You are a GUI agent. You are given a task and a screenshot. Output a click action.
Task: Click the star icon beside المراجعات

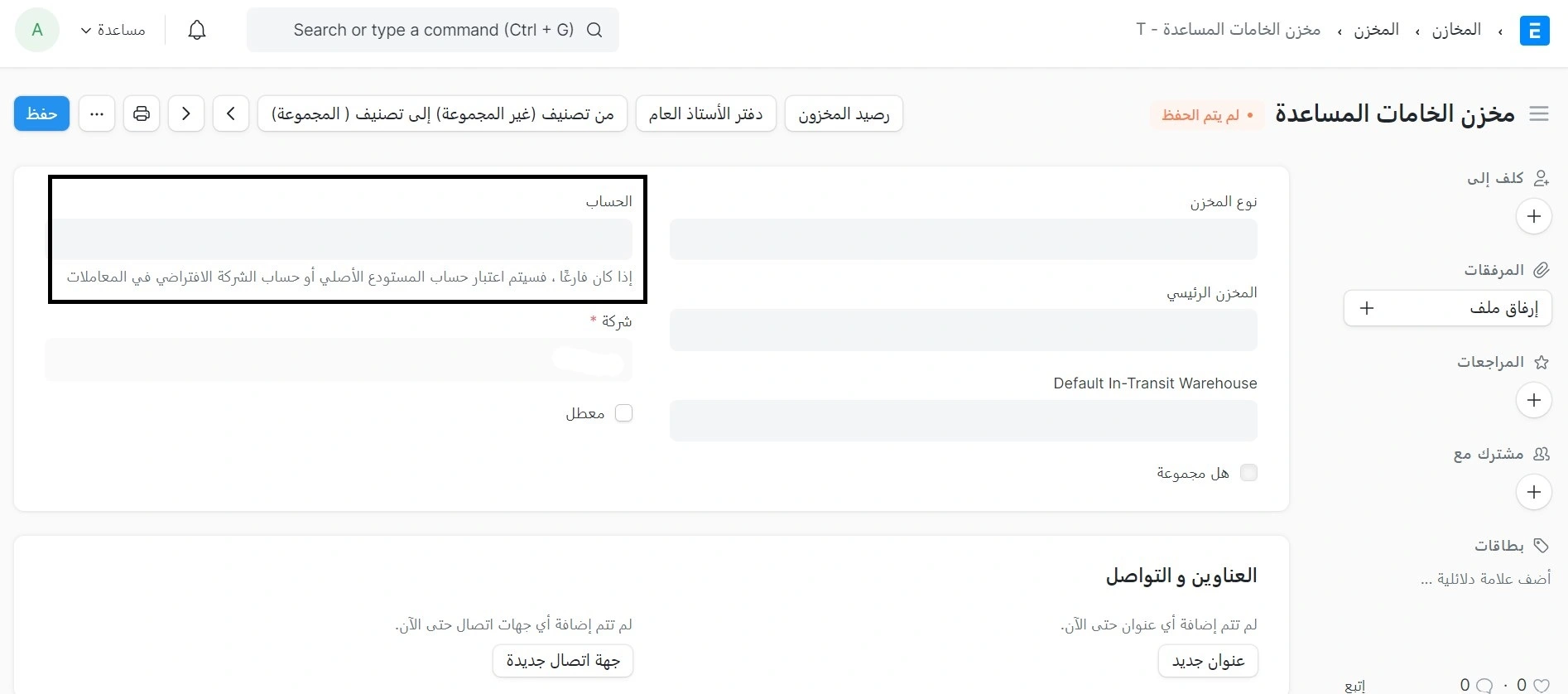coord(1541,362)
